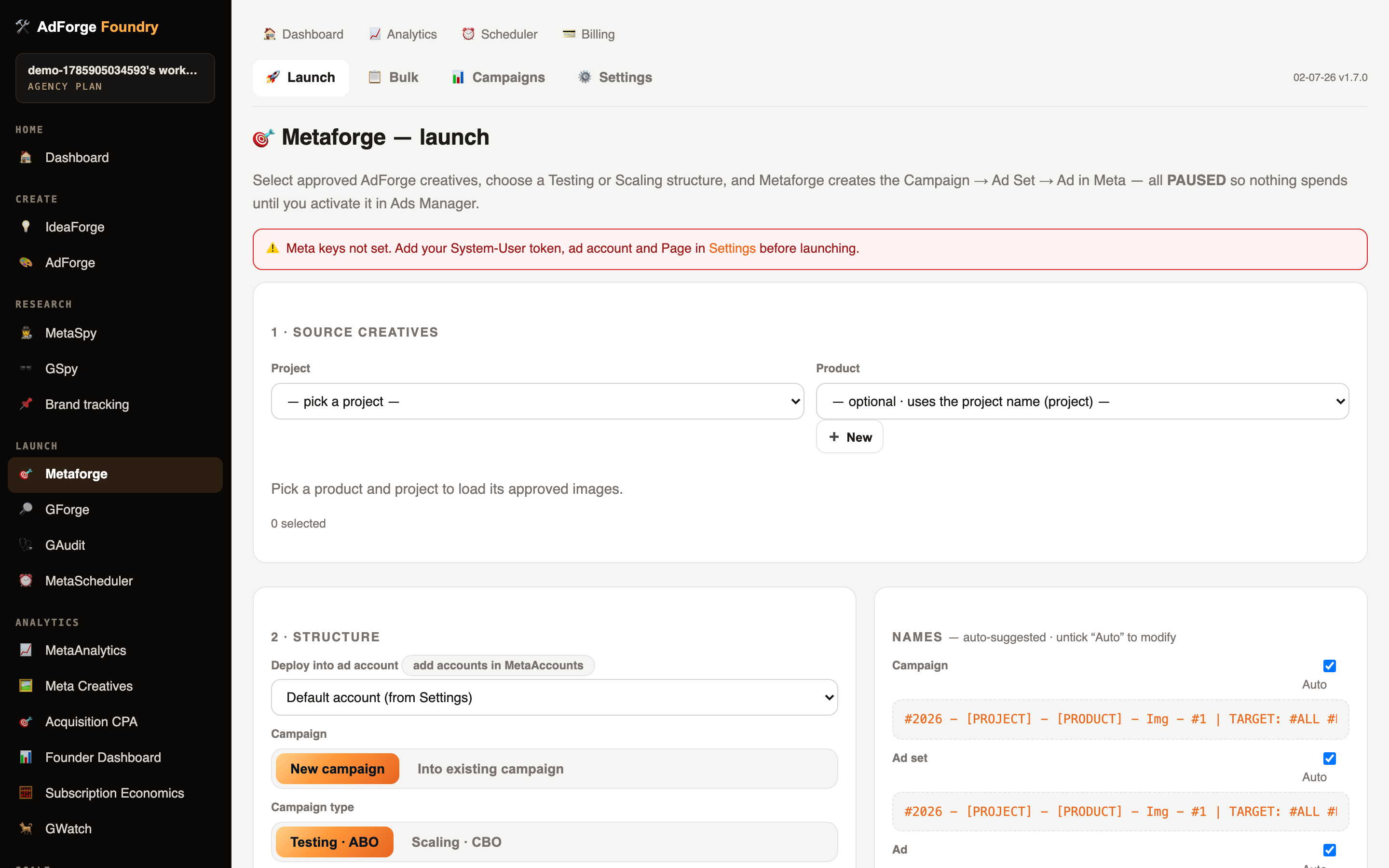
Task: Go to Scheduler in top navigation
Action: pyautogui.click(x=500, y=34)
